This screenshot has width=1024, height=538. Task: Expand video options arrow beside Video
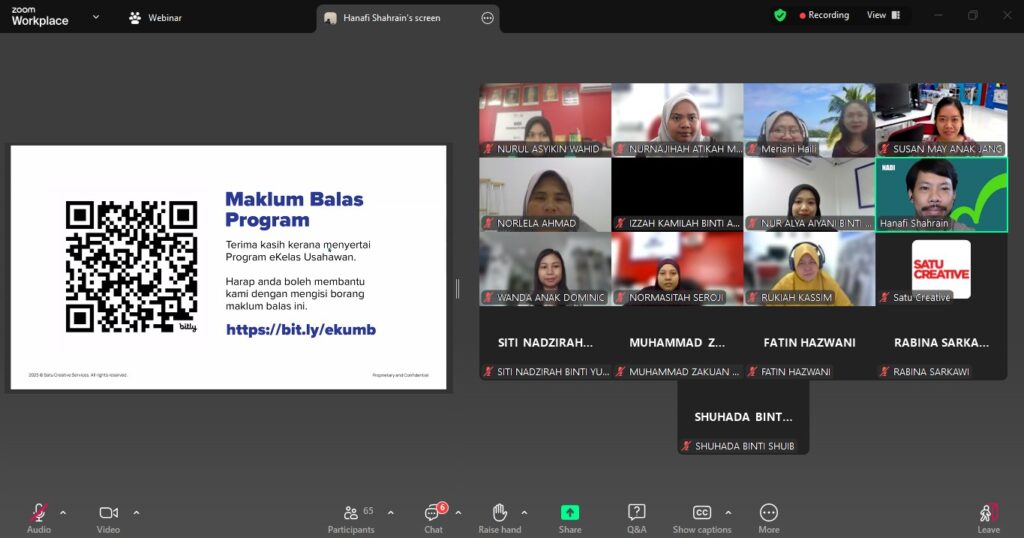pyautogui.click(x=136, y=513)
